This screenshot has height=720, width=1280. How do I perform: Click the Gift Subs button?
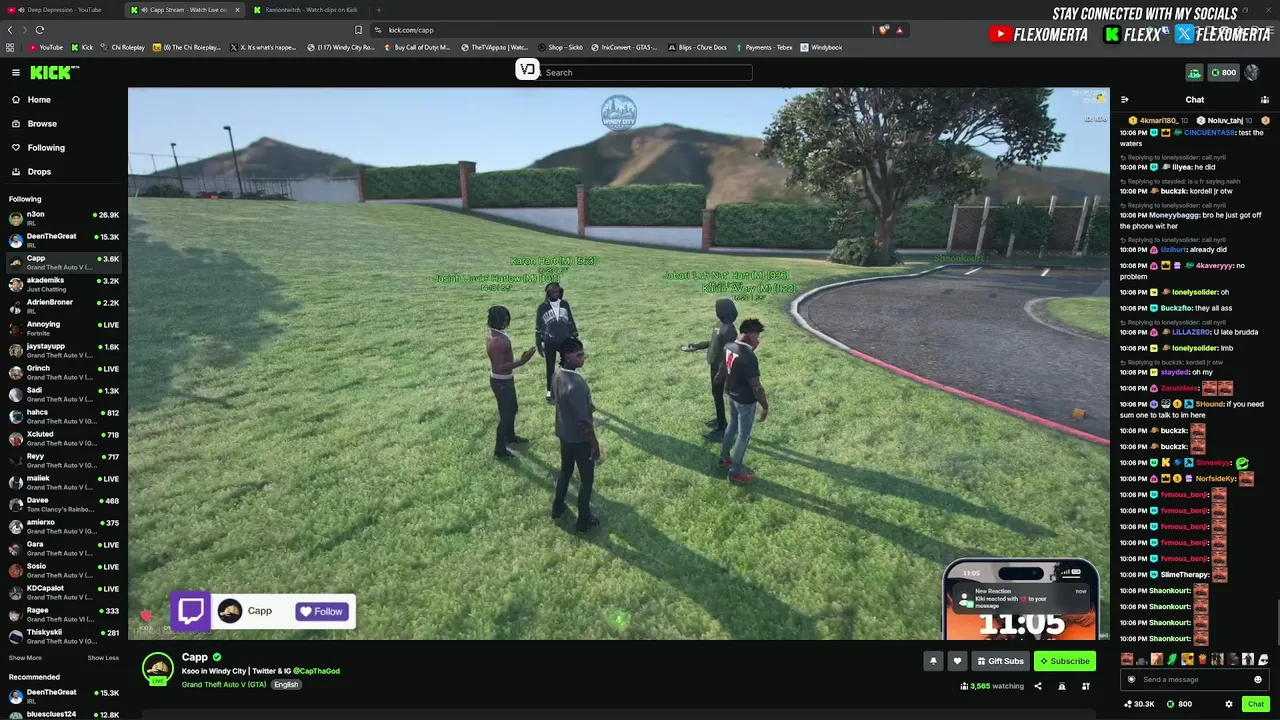(1000, 661)
